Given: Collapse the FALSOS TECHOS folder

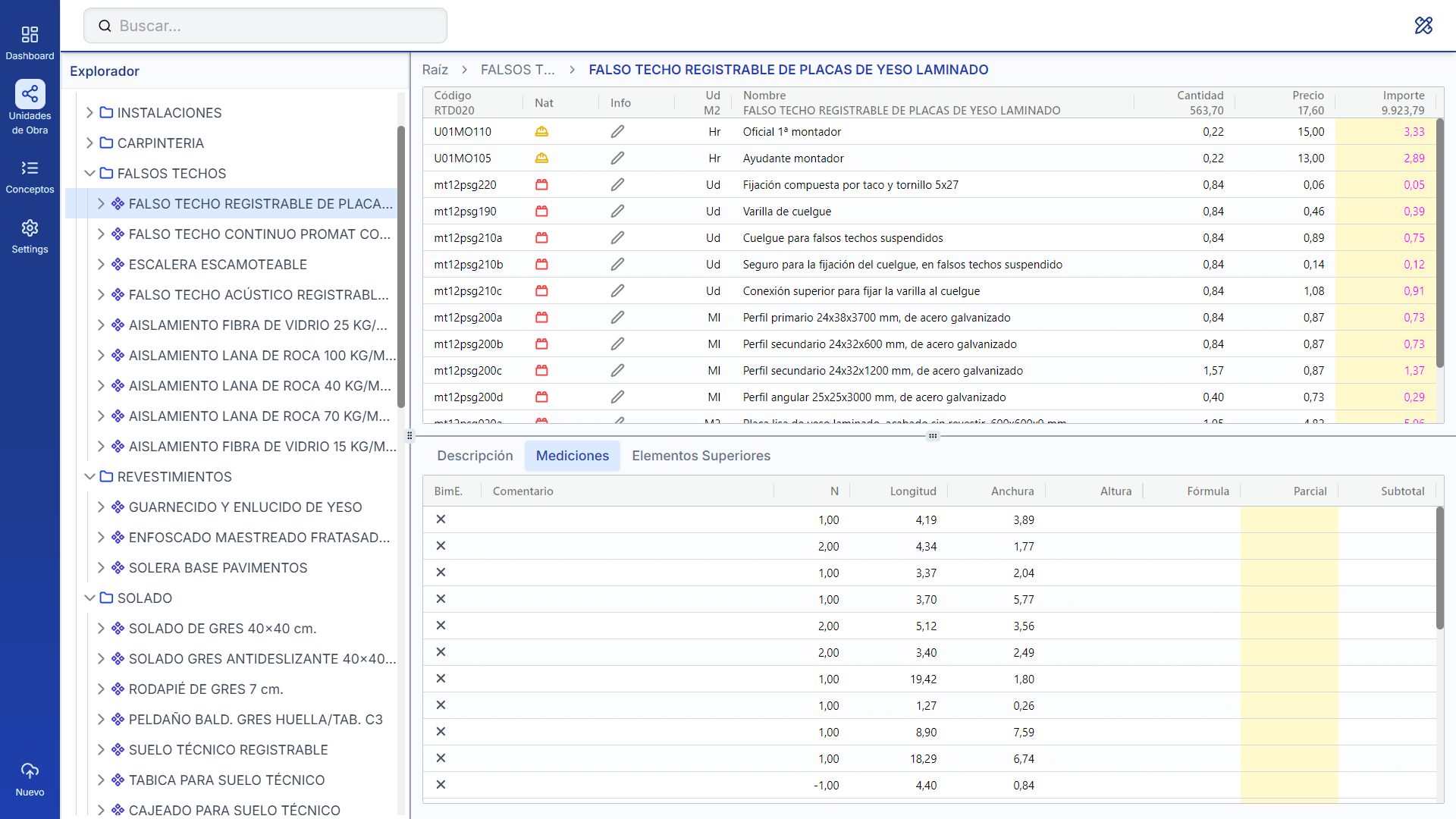Looking at the screenshot, I should (x=90, y=173).
